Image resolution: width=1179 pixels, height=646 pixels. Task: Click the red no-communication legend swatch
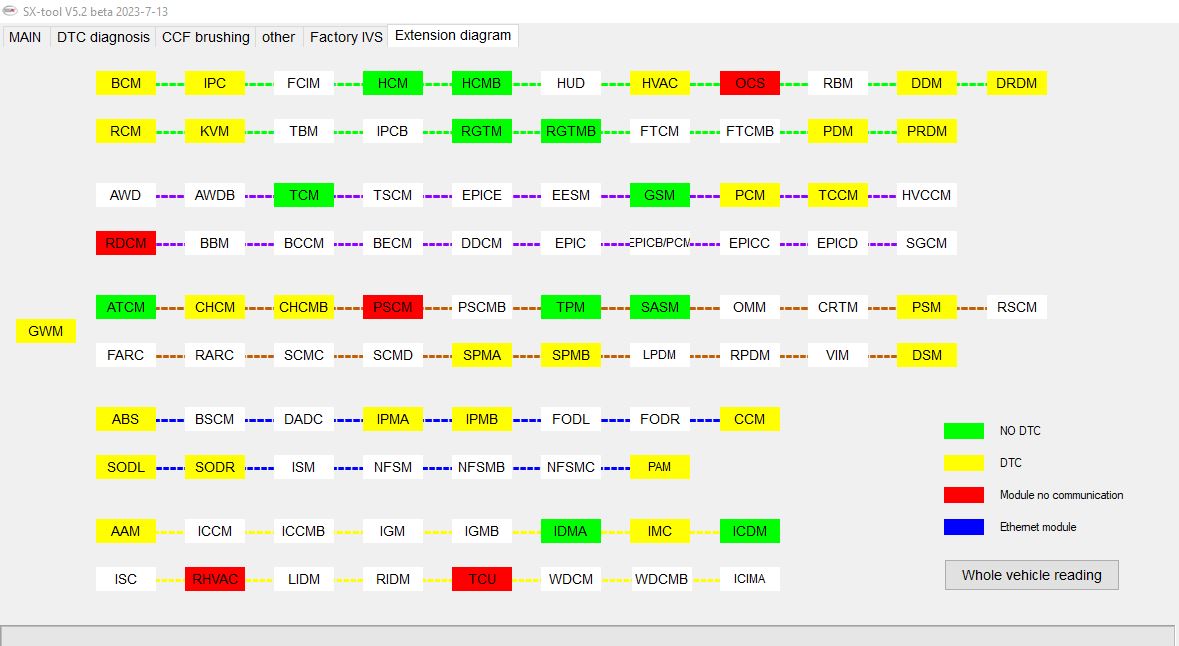[x=963, y=495]
